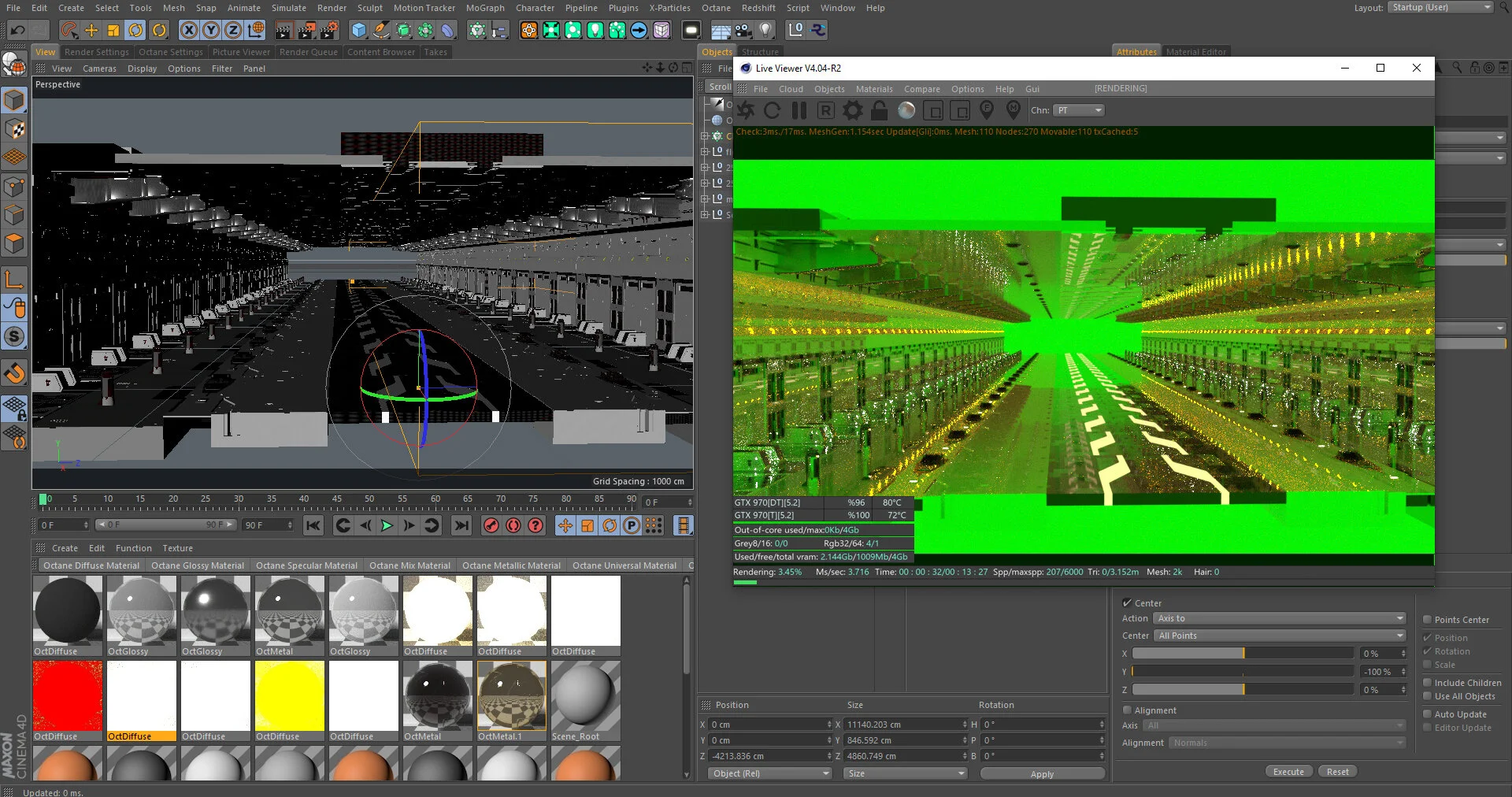Enable Use All Objects checkbox
This screenshot has width=1512, height=797.
point(1427,696)
